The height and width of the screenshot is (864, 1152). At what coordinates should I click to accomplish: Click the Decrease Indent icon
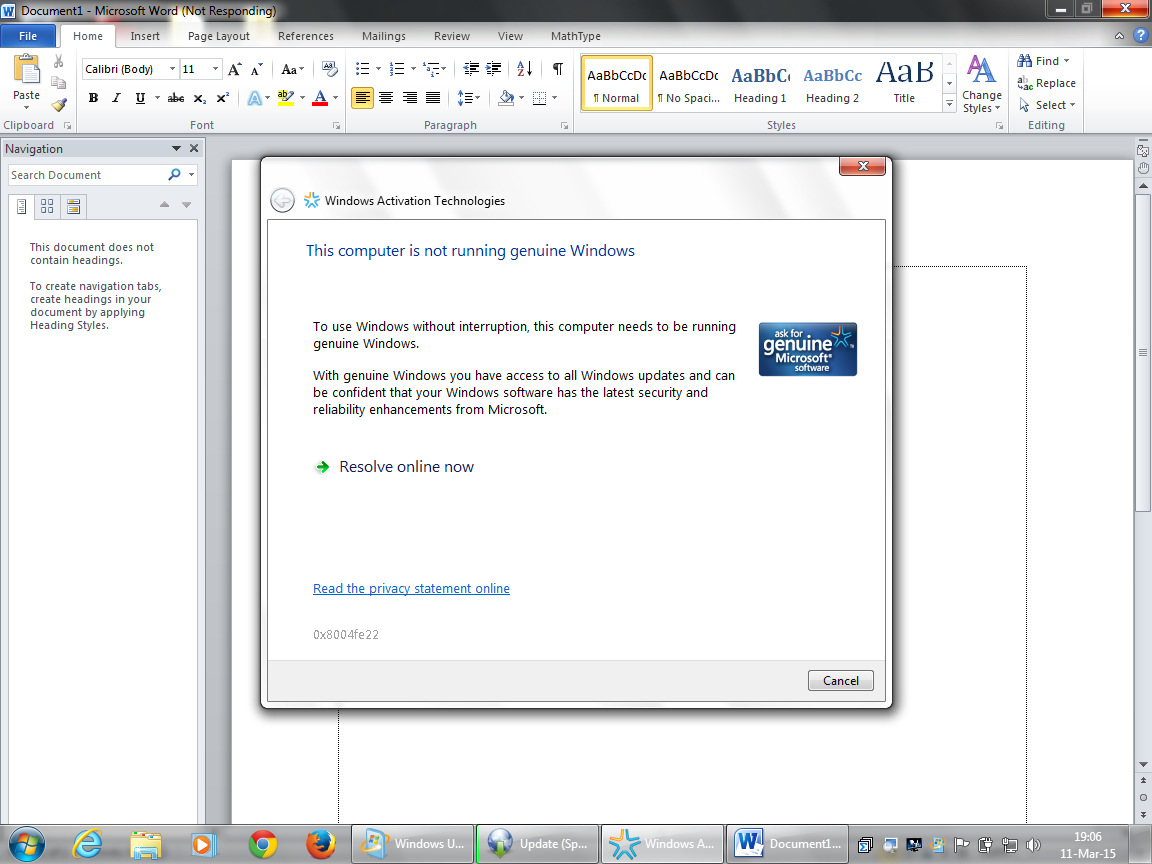pyautogui.click(x=471, y=69)
